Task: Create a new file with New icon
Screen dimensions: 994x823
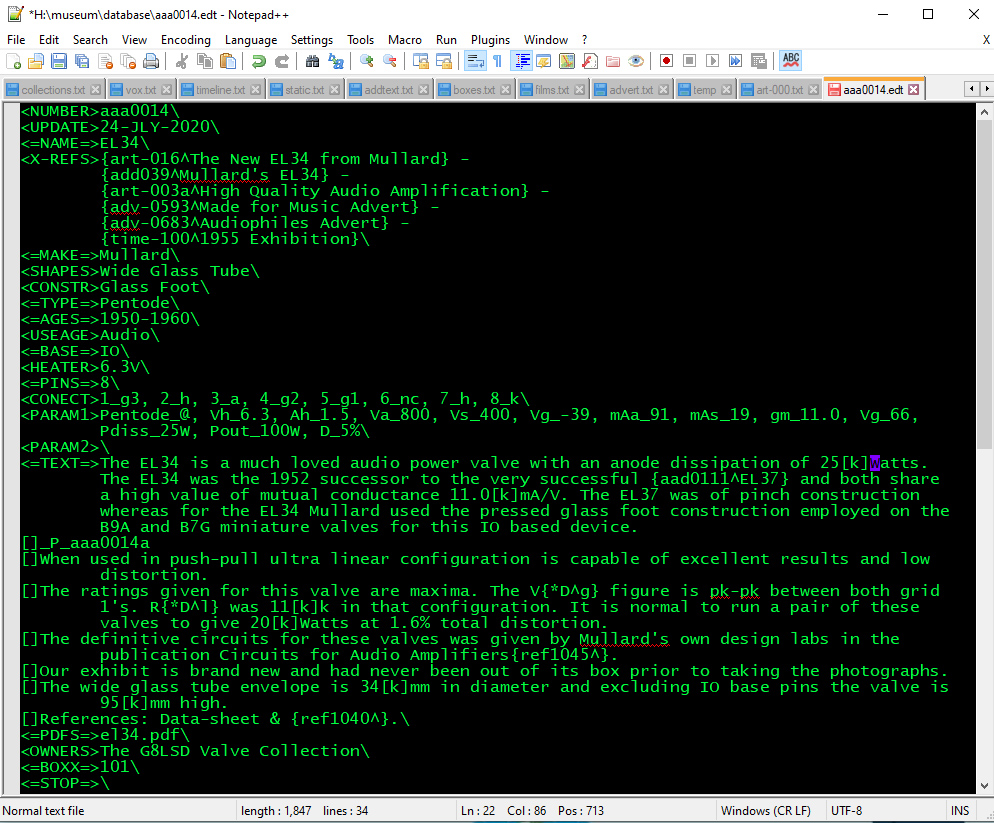Action: 13,61
